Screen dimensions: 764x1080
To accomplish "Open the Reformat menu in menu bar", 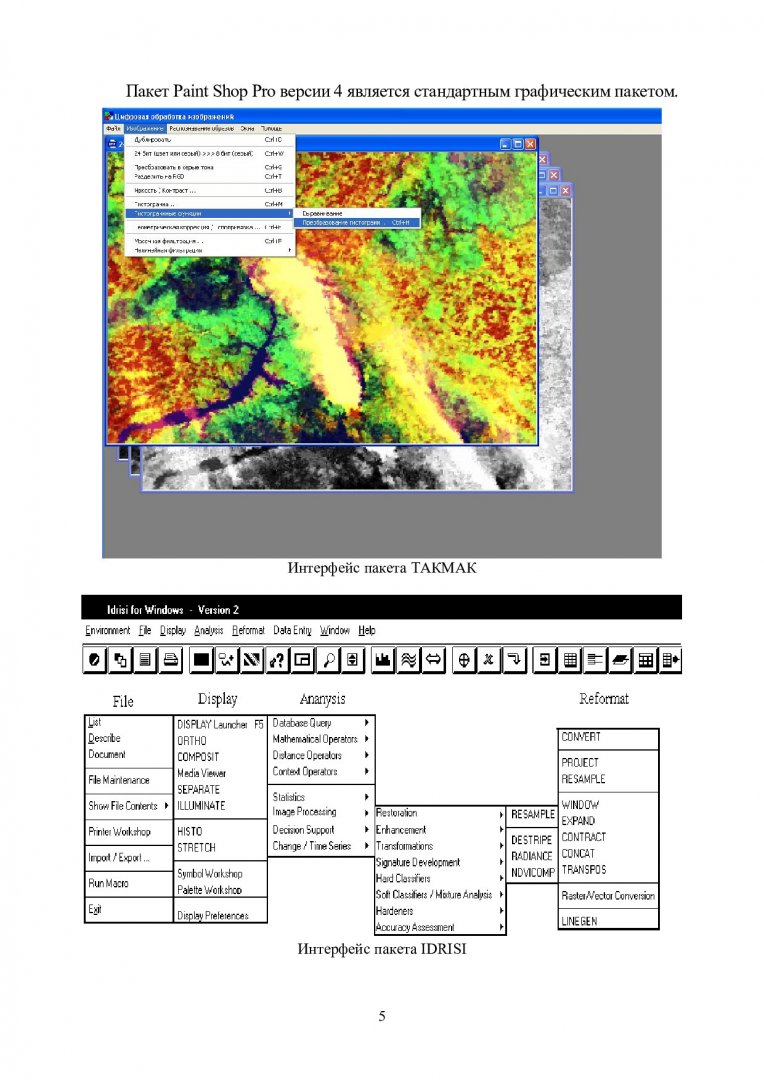I will (248, 631).
